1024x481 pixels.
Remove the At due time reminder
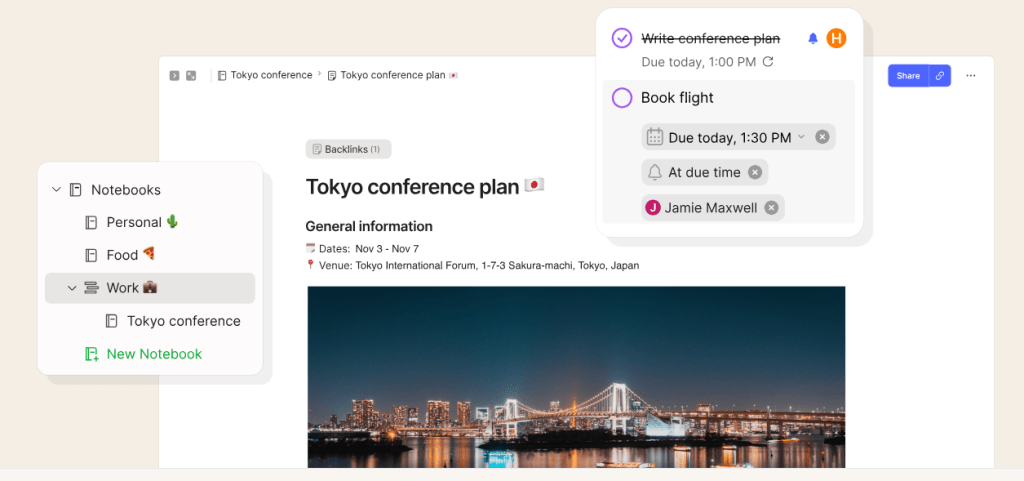coord(755,172)
